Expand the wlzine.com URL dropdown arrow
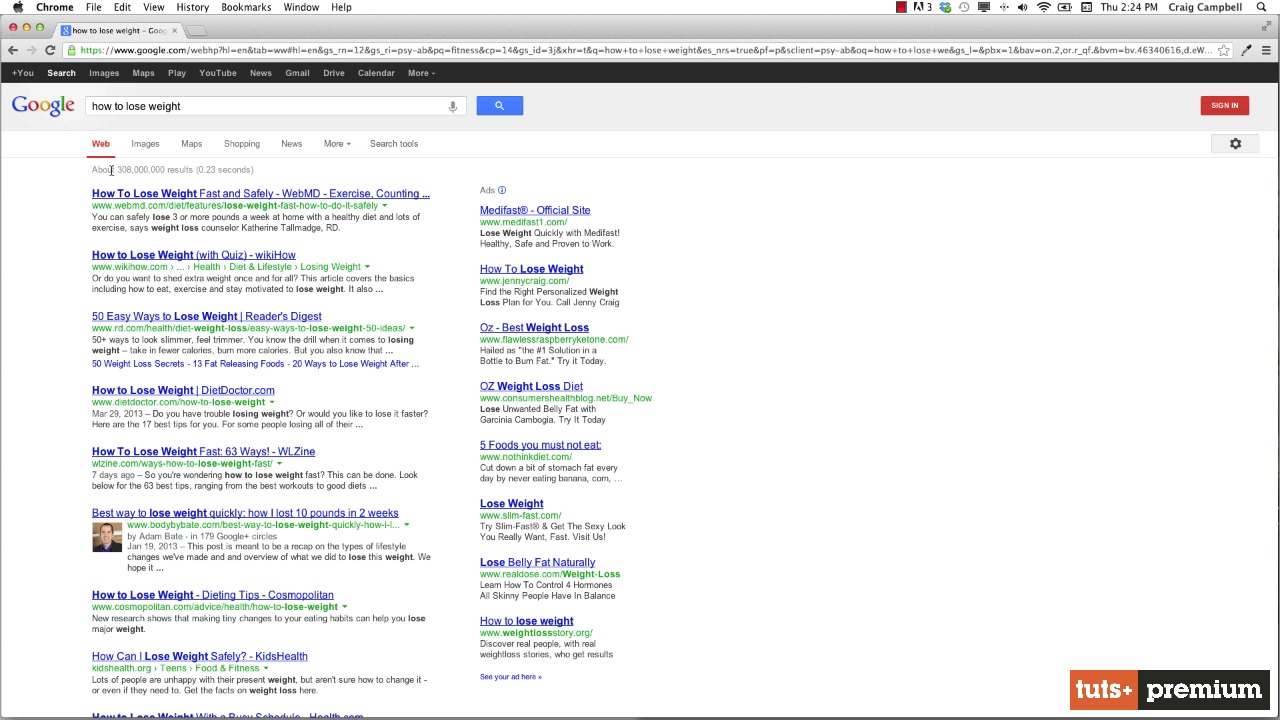The width and height of the screenshot is (1280, 720). coord(279,464)
